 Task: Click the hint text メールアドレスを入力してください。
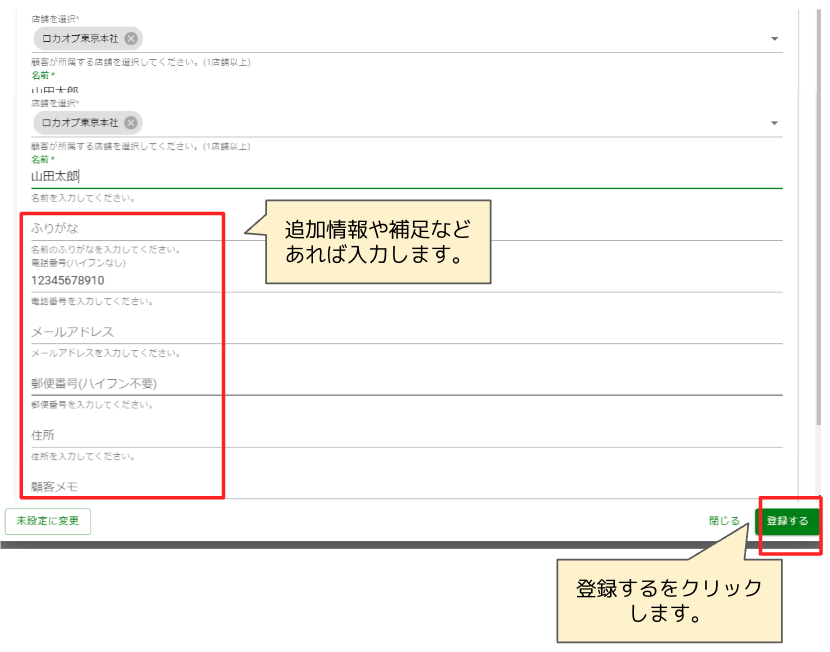105,353
